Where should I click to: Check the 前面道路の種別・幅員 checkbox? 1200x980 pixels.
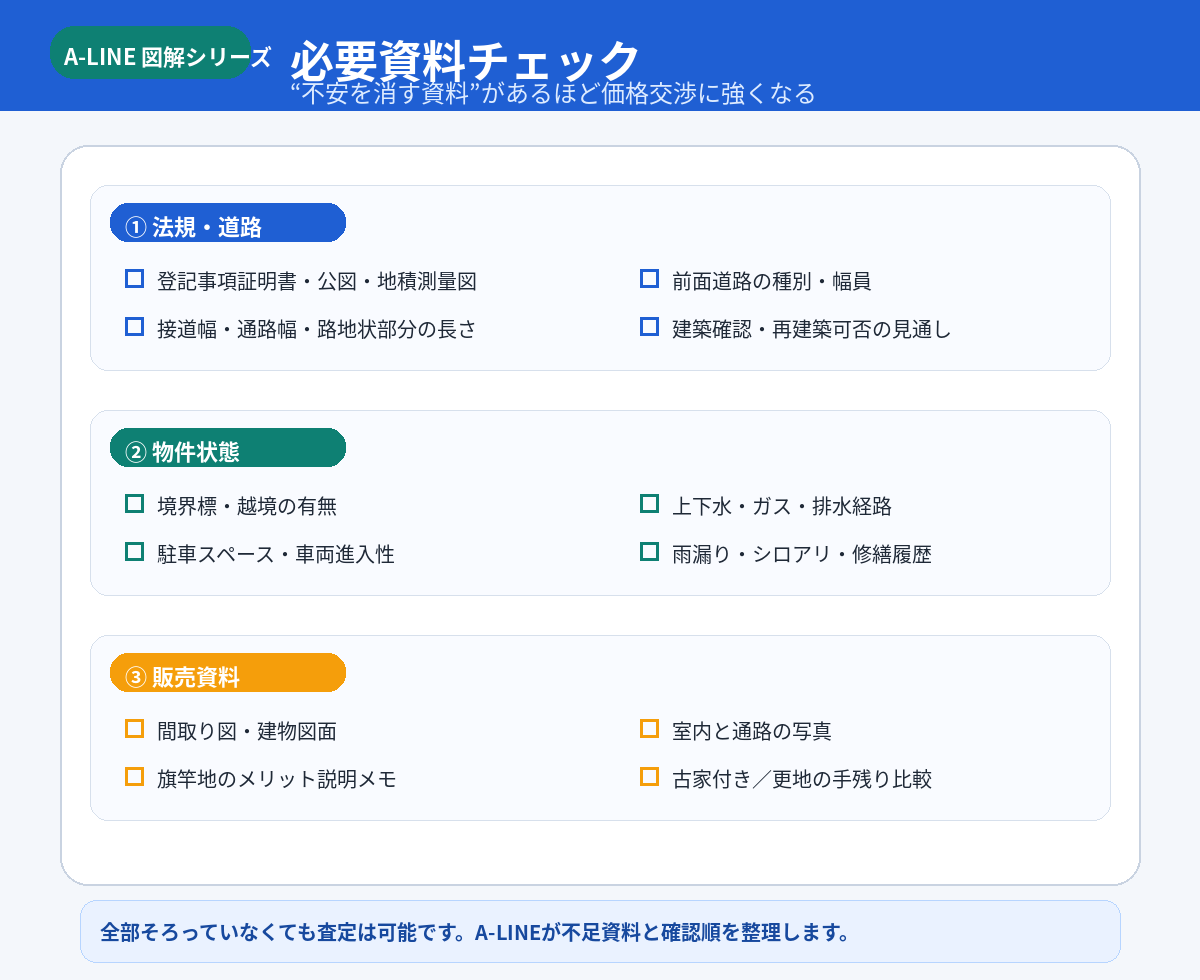coord(649,279)
